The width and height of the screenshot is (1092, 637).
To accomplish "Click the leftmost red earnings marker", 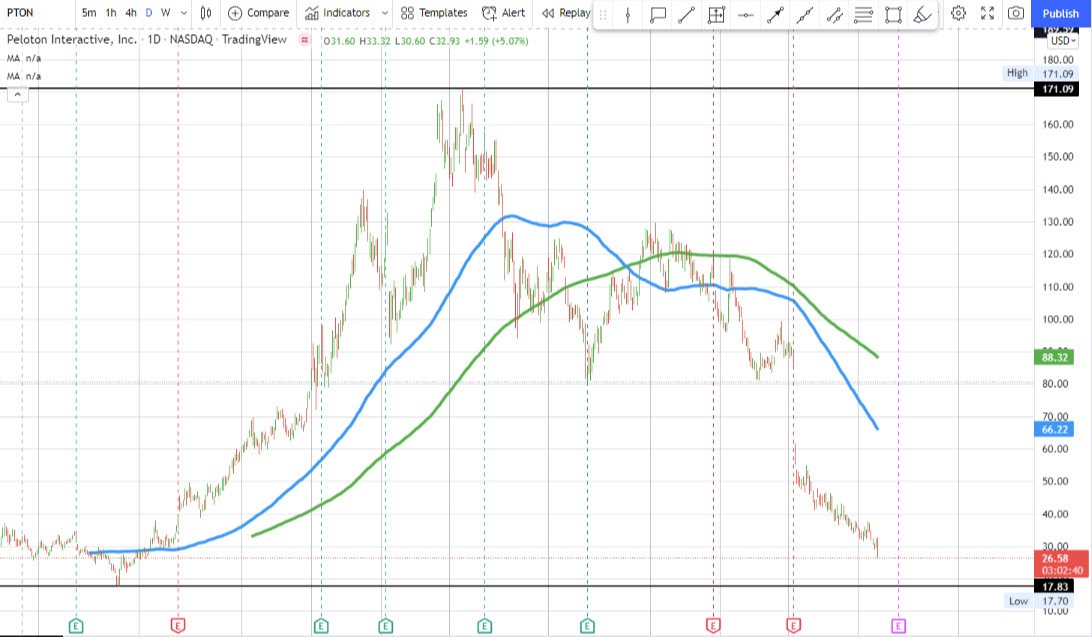I will (x=178, y=626).
